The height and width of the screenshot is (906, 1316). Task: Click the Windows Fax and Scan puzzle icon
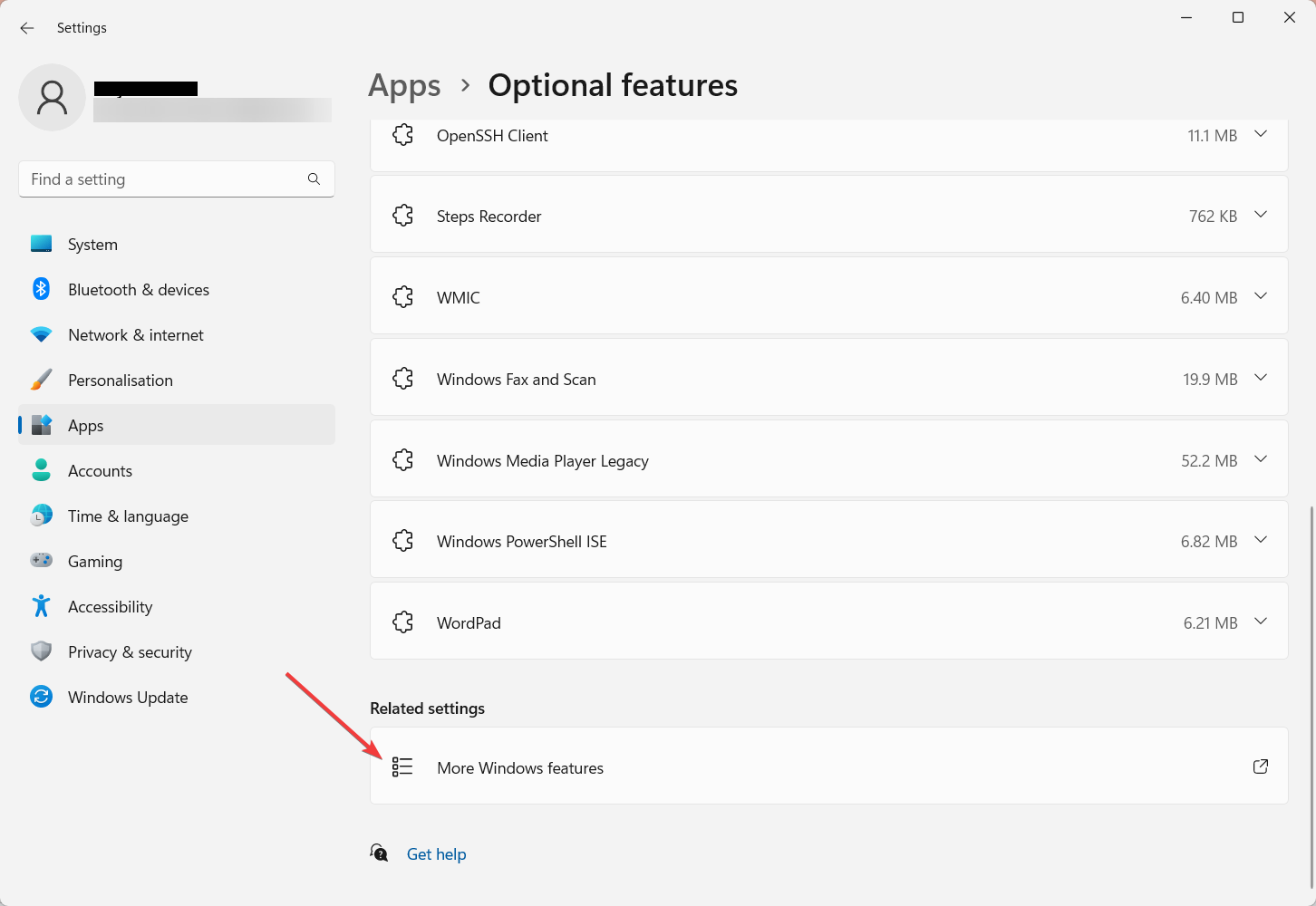pyautogui.click(x=403, y=379)
